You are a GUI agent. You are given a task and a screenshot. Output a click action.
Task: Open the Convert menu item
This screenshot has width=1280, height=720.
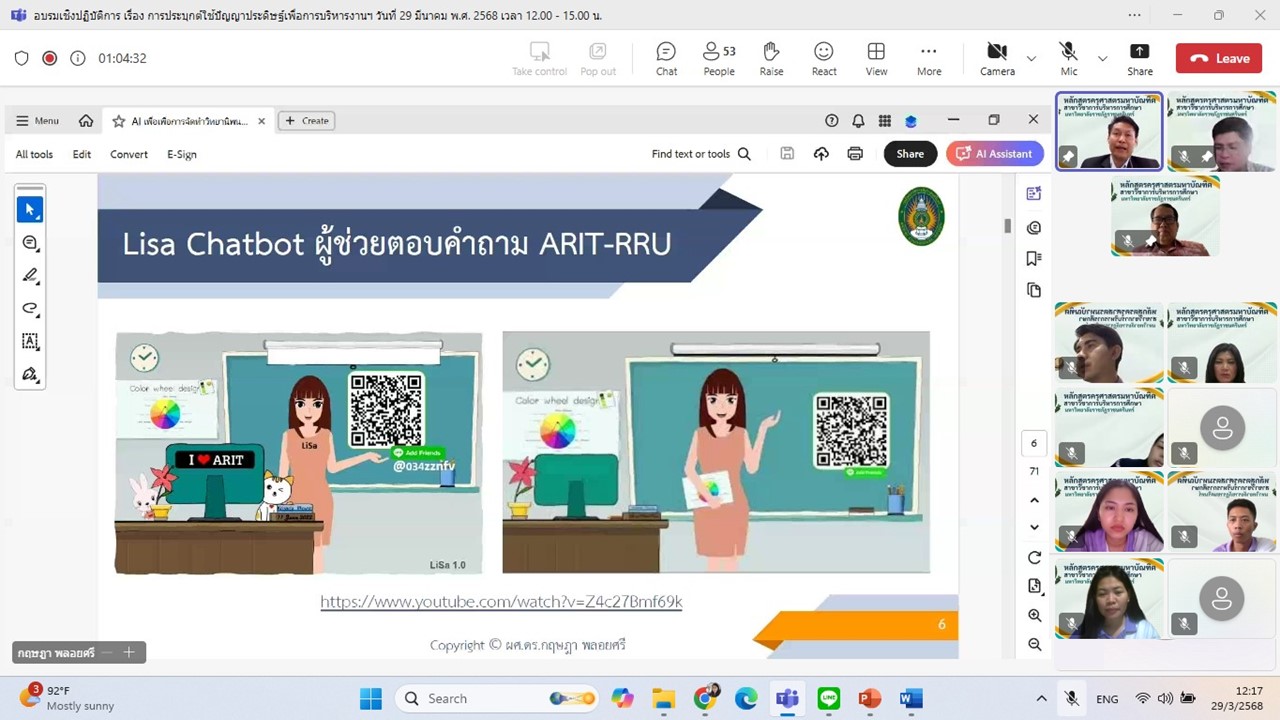coord(128,154)
